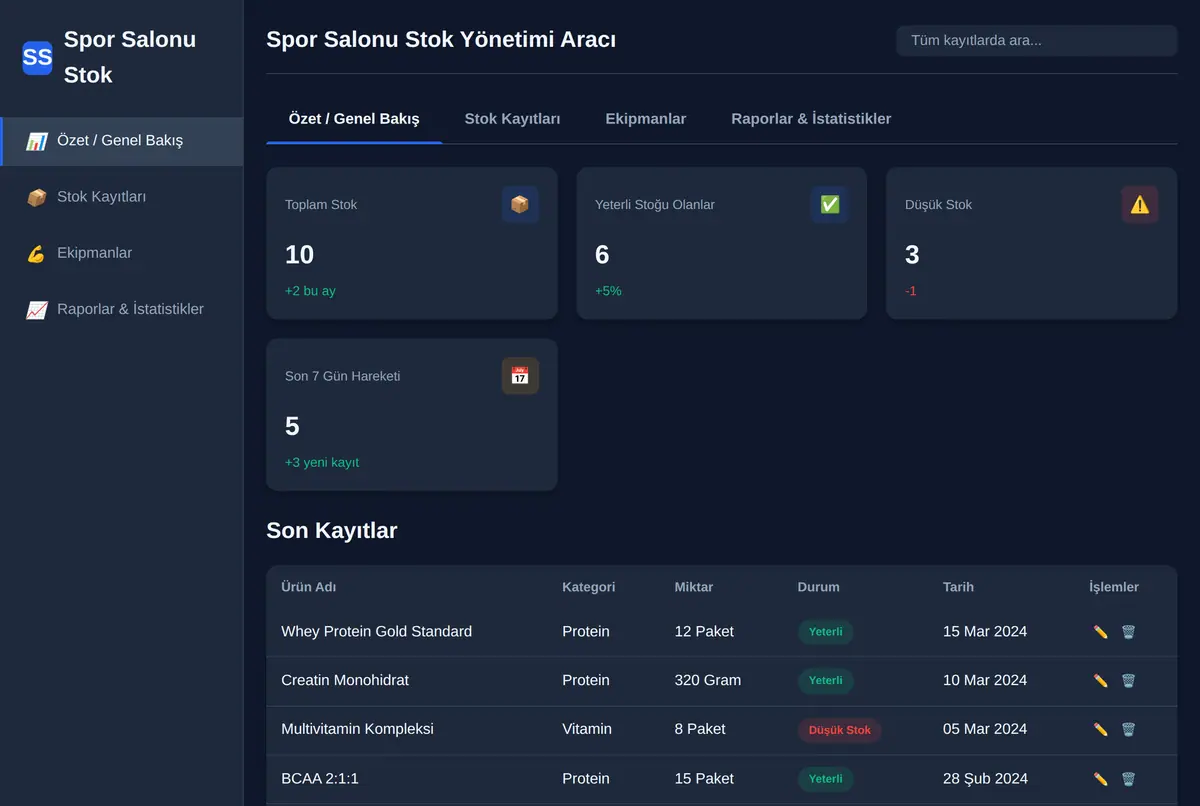Select Özet / Genel Bakış in the sidebar

[121, 141]
